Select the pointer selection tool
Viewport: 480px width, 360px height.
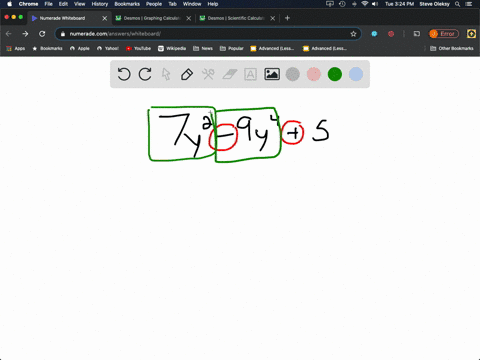coord(166,74)
